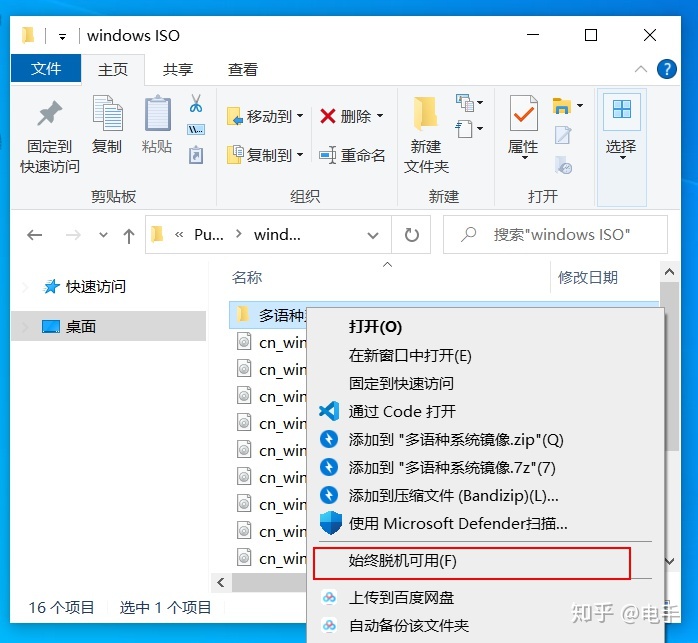Open the New item dropdown arrow
Viewport: 698px width, 643px height.
[x=480, y=102]
